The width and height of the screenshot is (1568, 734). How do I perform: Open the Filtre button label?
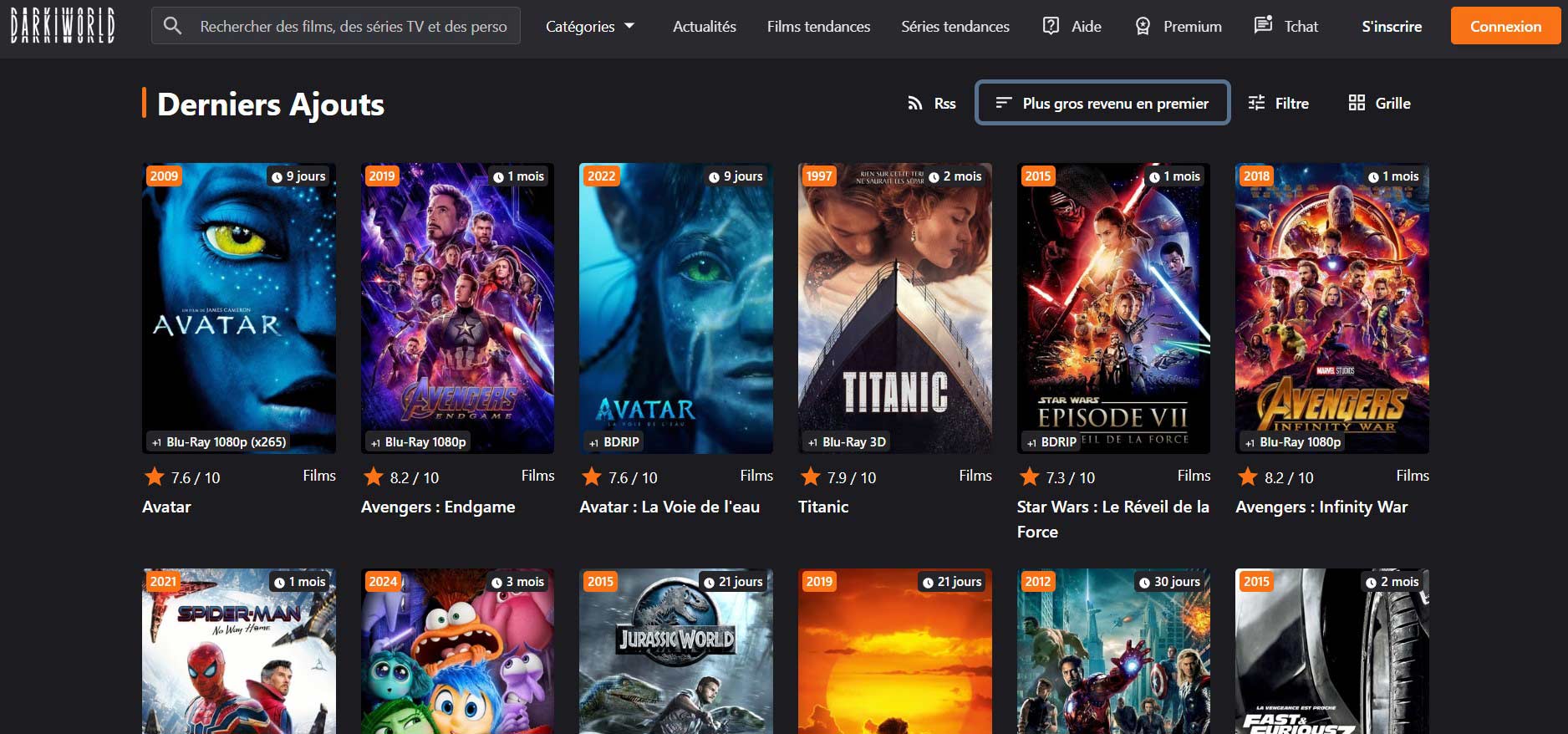click(1292, 103)
